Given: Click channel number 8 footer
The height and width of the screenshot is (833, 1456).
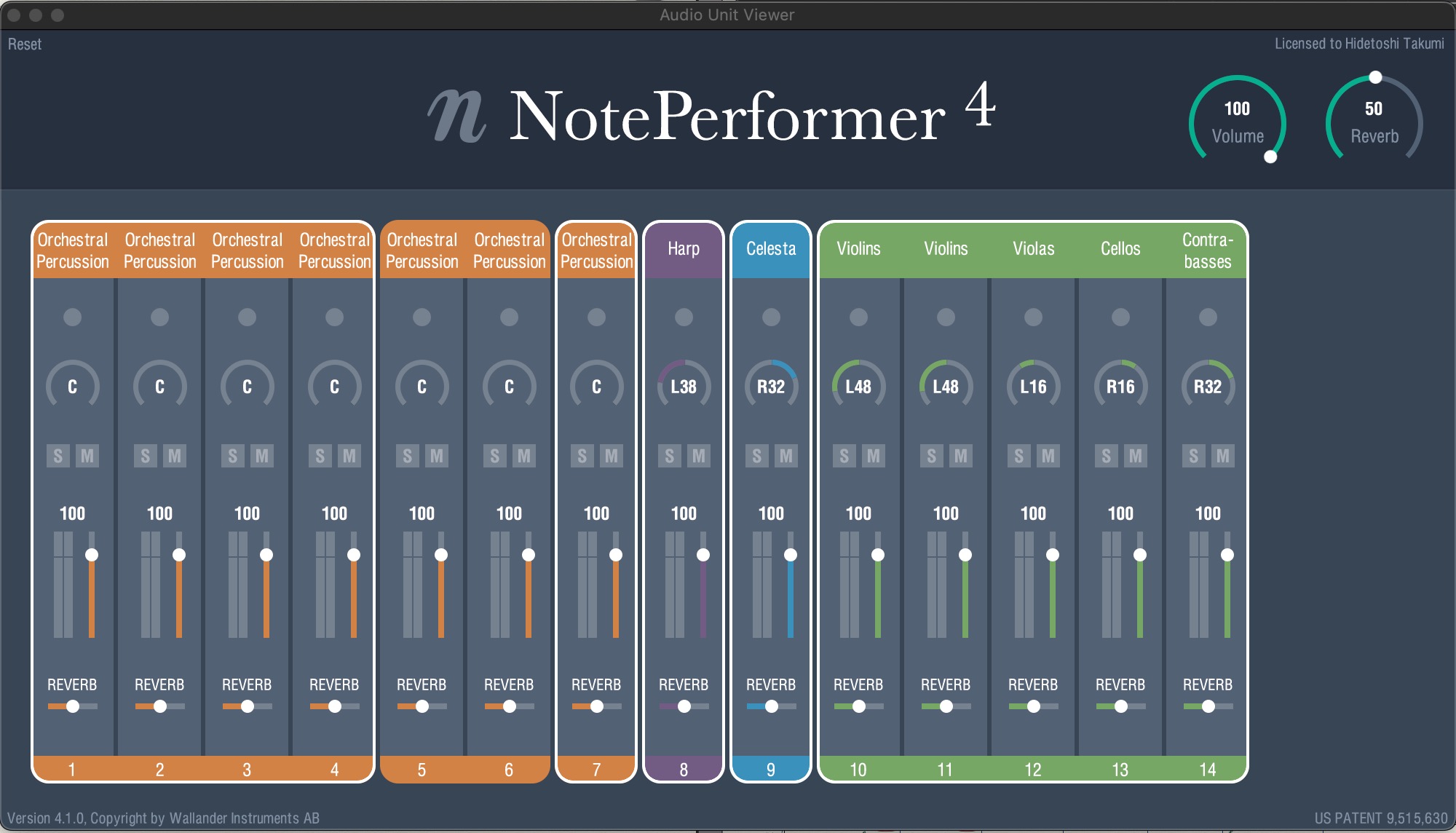Looking at the screenshot, I should point(684,769).
